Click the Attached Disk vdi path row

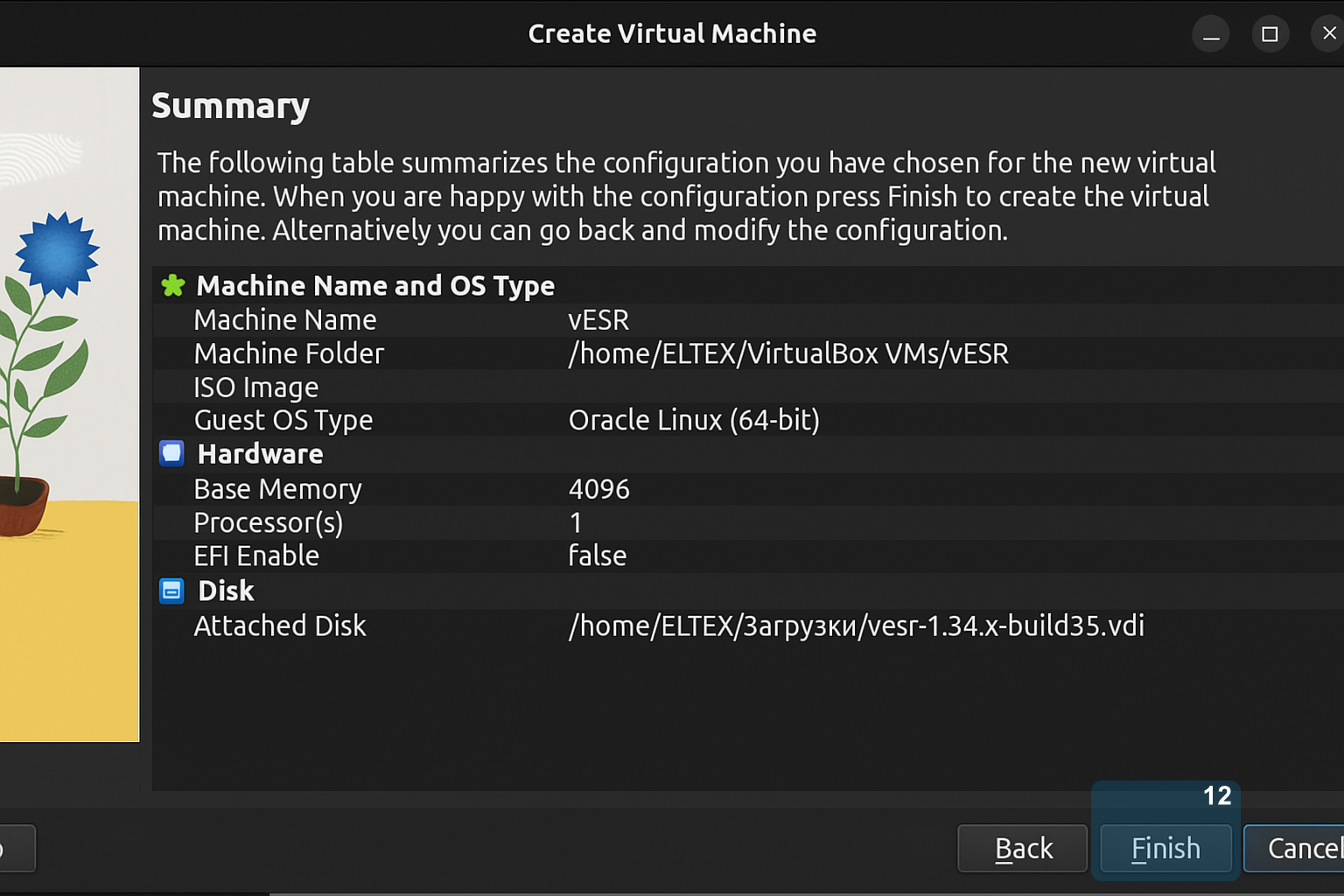pyautogui.click(x=855, y=626)
